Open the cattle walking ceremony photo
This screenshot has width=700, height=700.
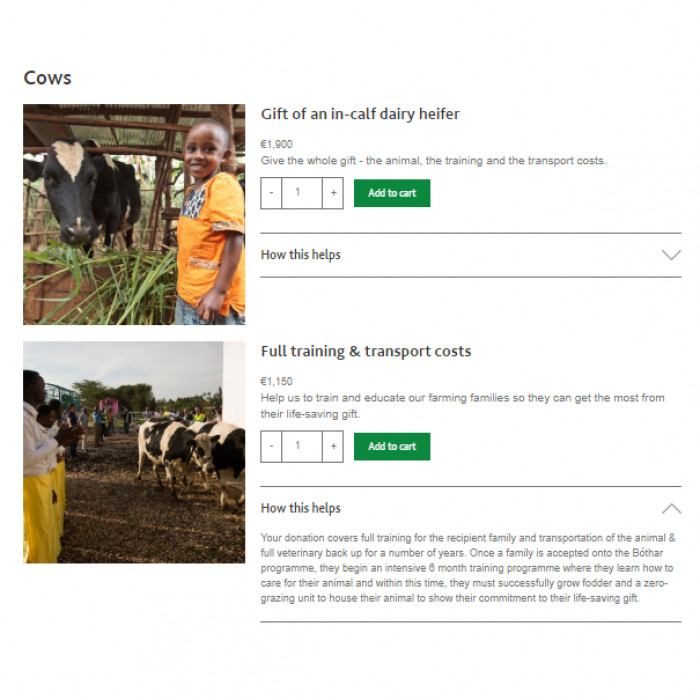coord(134,452)
